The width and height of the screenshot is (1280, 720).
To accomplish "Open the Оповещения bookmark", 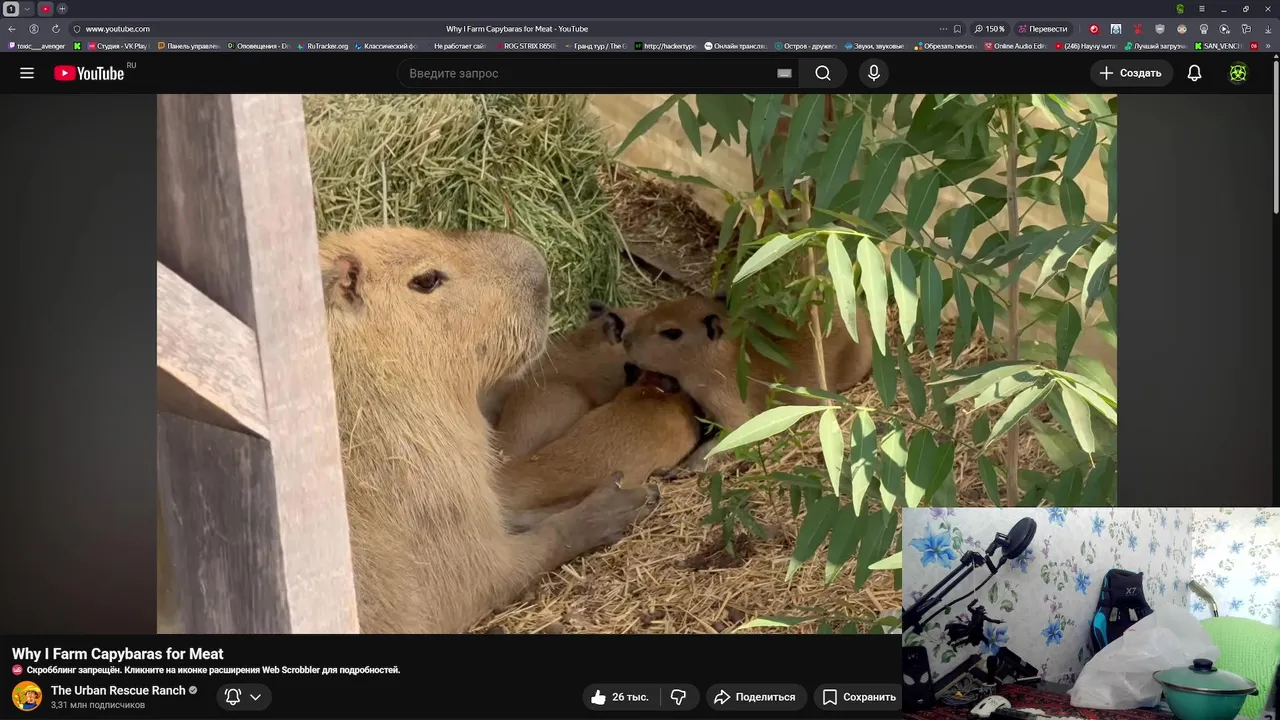I will coord(258,46).
